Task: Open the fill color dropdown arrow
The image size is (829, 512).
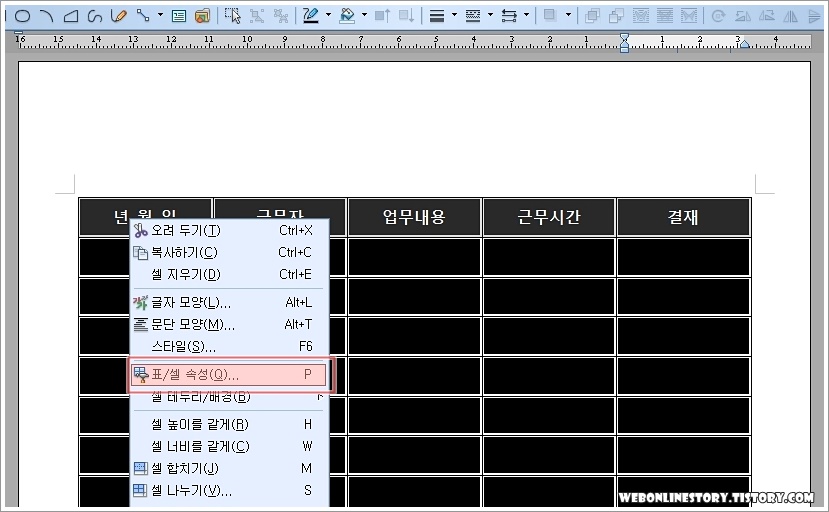Action: click(x=364, y=15)
